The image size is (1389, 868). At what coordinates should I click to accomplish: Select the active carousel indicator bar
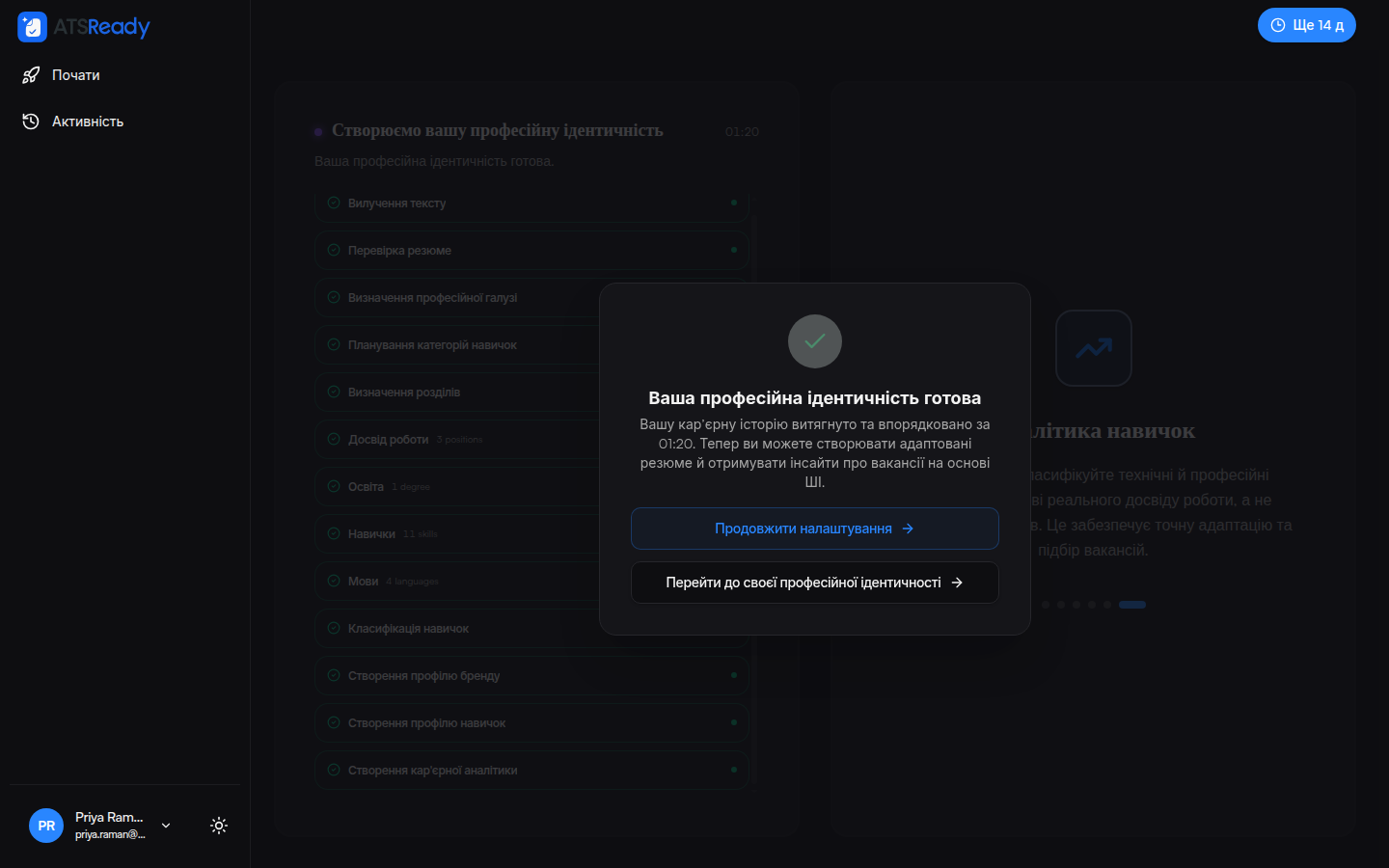pos(1132,605)
